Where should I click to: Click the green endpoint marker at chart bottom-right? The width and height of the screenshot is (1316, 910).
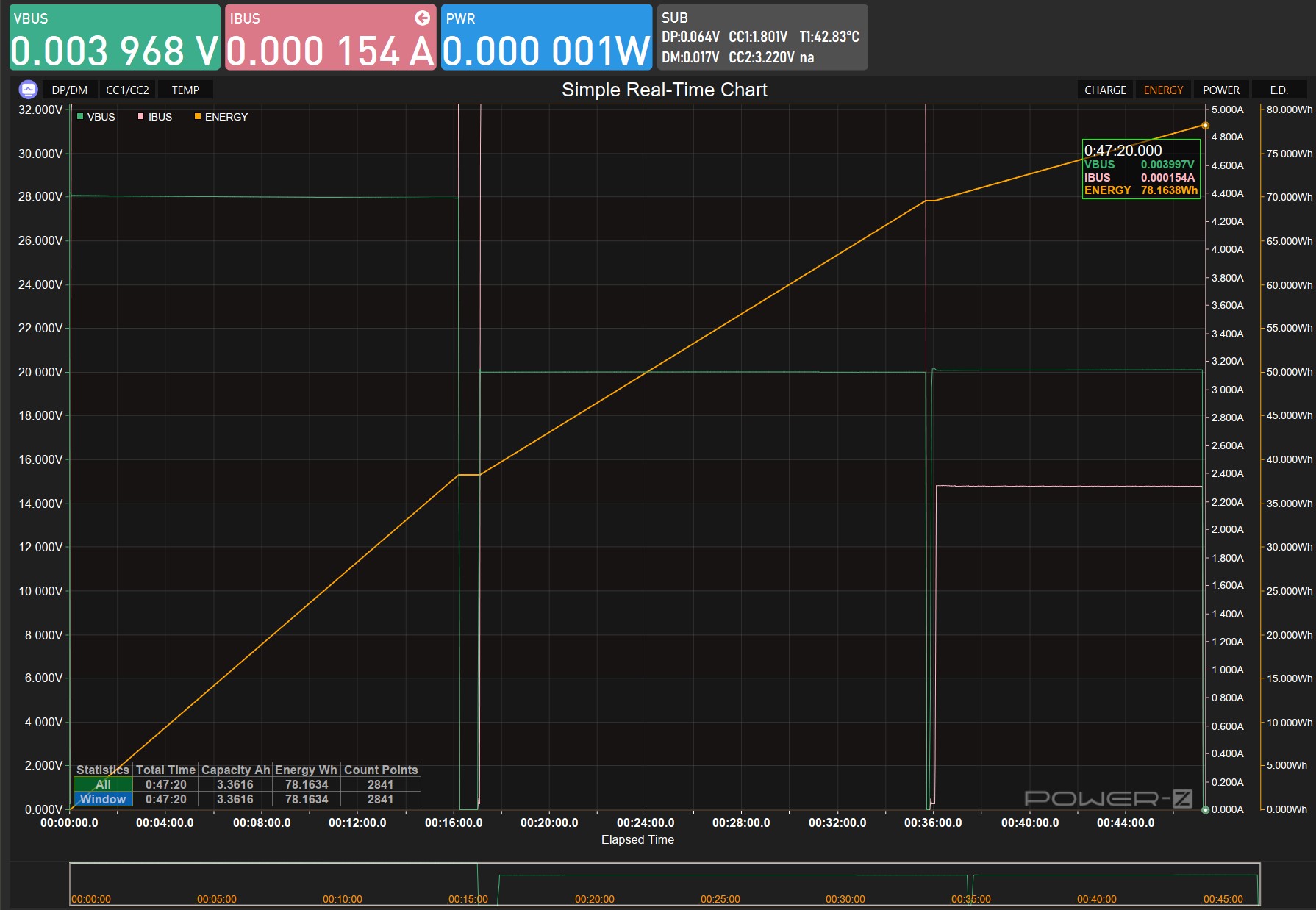(x=1205, y=810)
